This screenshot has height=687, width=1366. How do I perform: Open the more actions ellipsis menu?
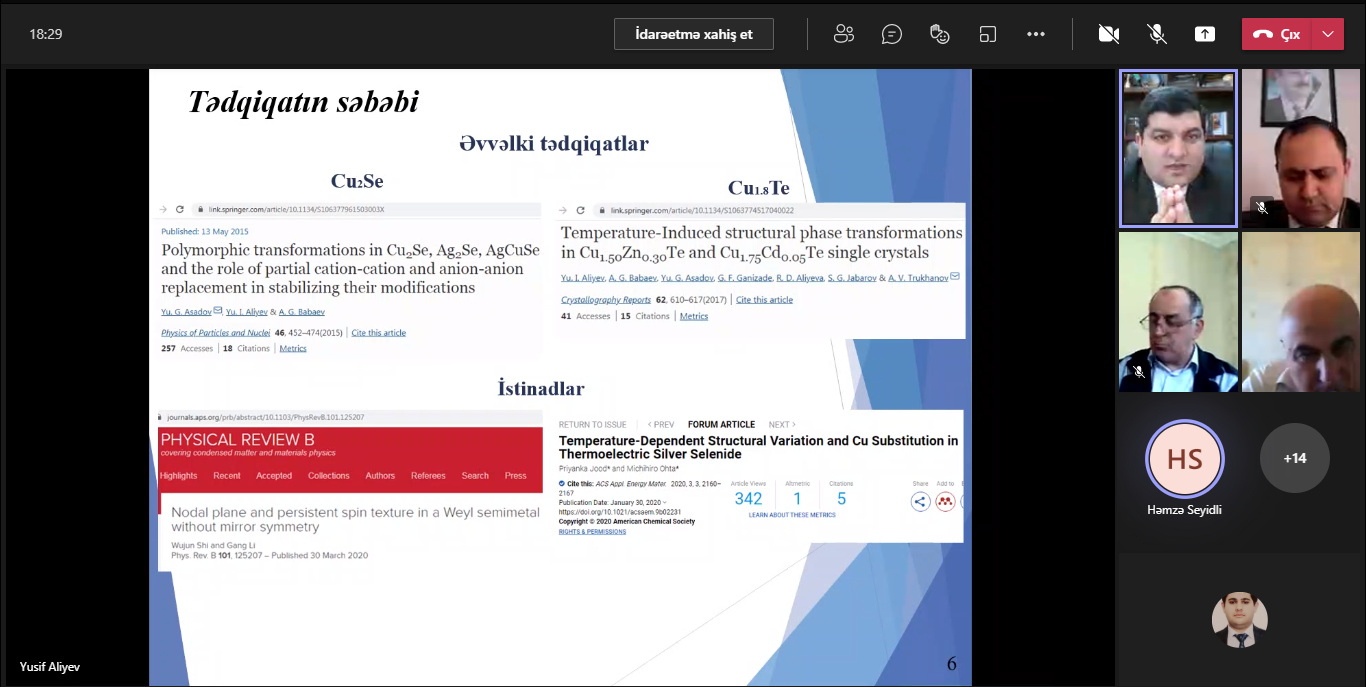(1036, 34)
